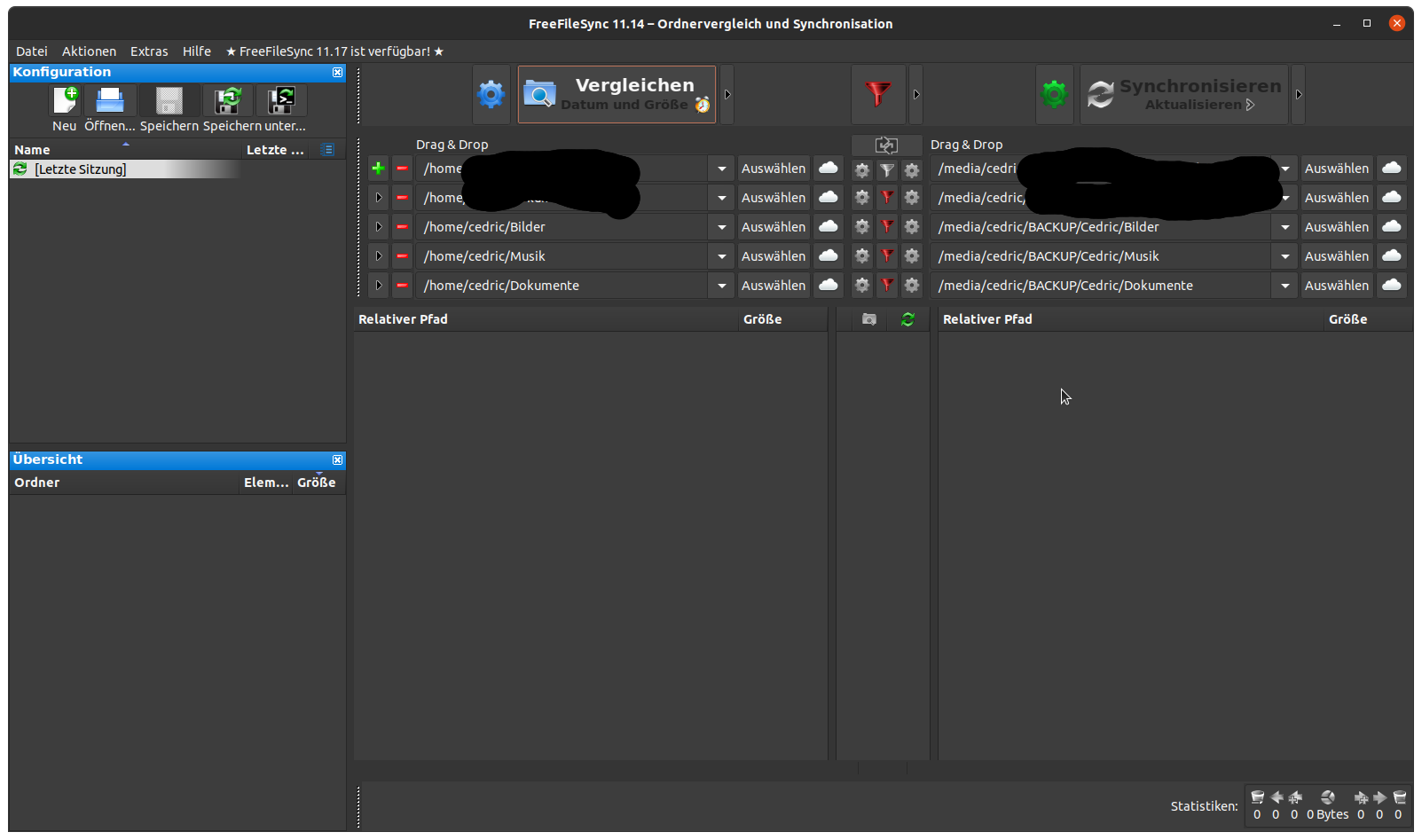Add folder pair with green plus
The image size is (1422, 840).
pos(378,169)
